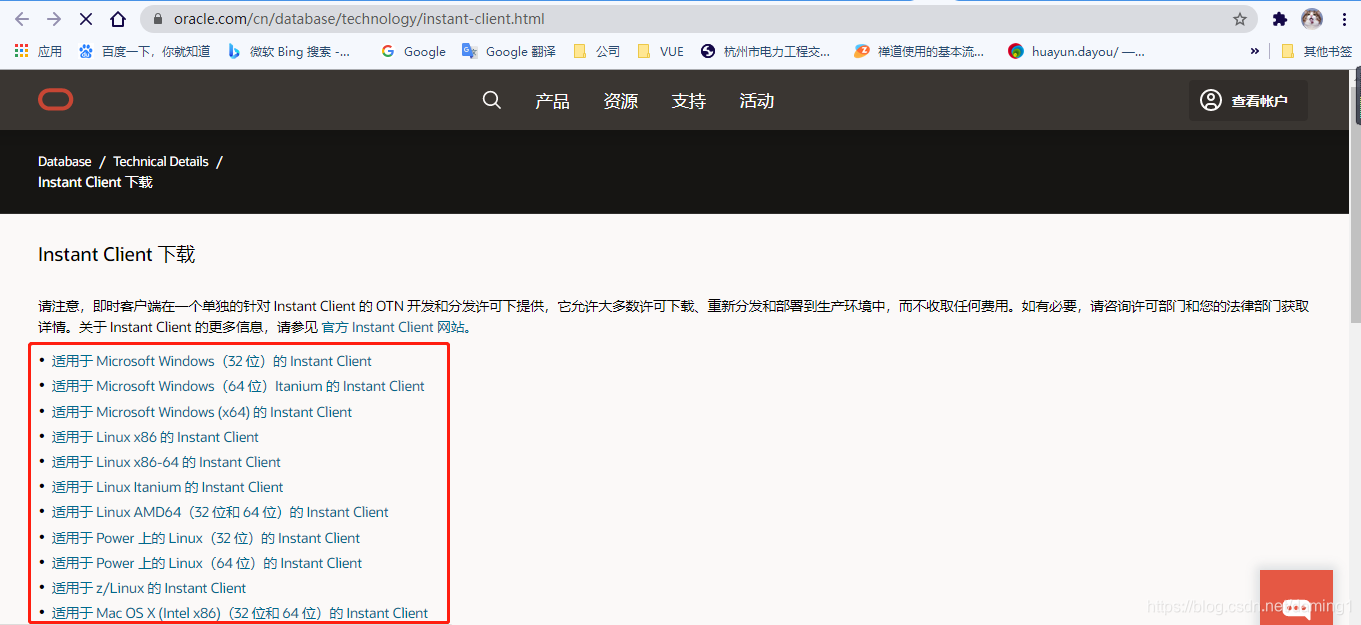Open the Baidu bookmark

(x=144, y=51)
